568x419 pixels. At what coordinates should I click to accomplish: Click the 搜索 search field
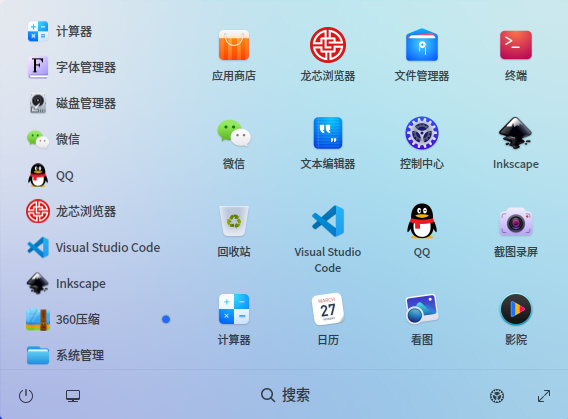tap(285, 395)
